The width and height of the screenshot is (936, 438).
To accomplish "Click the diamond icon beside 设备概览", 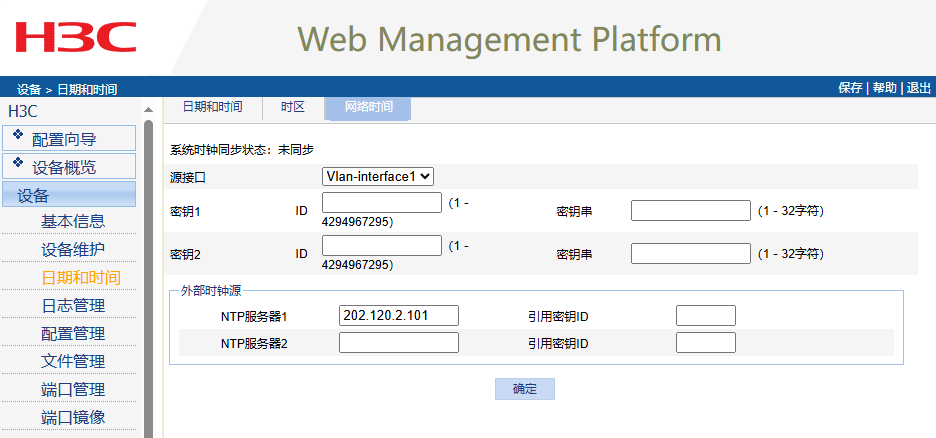I will [x=18, y=163].
